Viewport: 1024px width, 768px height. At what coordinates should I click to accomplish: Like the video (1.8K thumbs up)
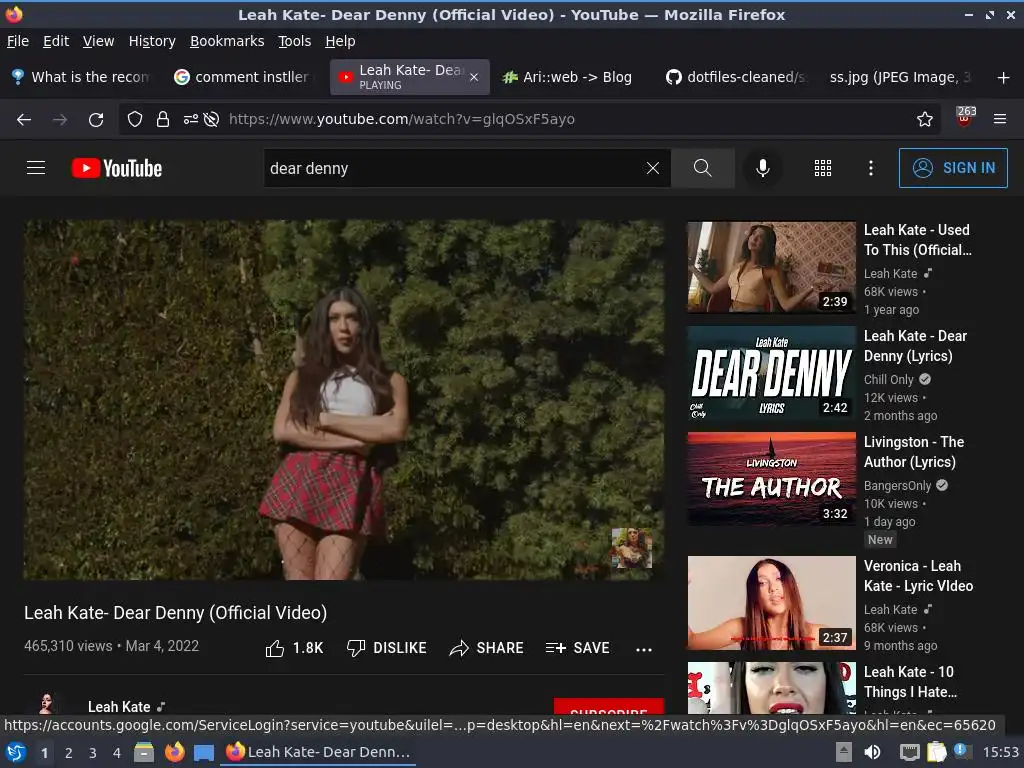click(x=294, y=648)
